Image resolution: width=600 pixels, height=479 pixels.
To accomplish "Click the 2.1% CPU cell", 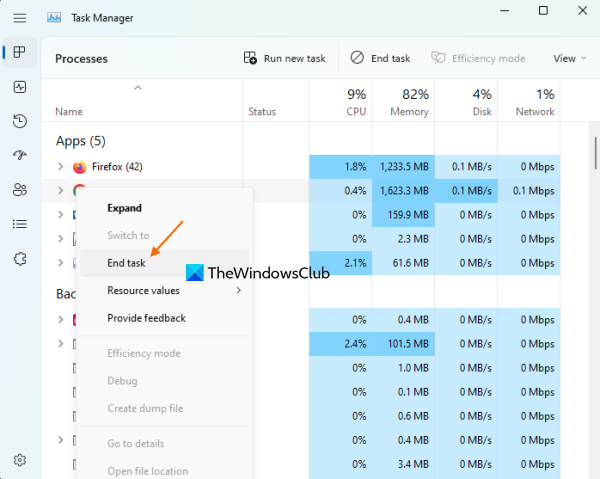I will pos(340,263).
